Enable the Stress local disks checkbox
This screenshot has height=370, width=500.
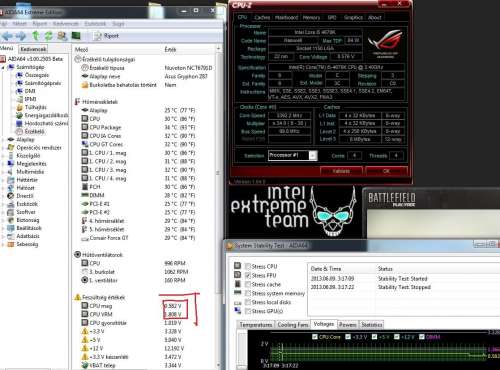248,302
